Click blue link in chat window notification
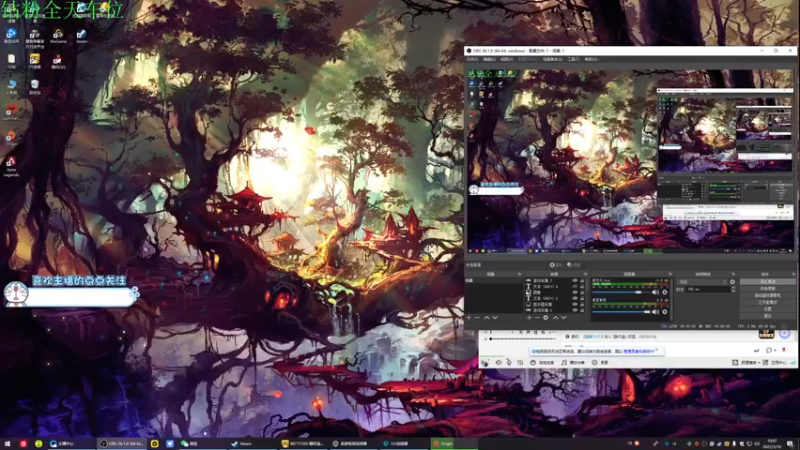 pos(639,351)
